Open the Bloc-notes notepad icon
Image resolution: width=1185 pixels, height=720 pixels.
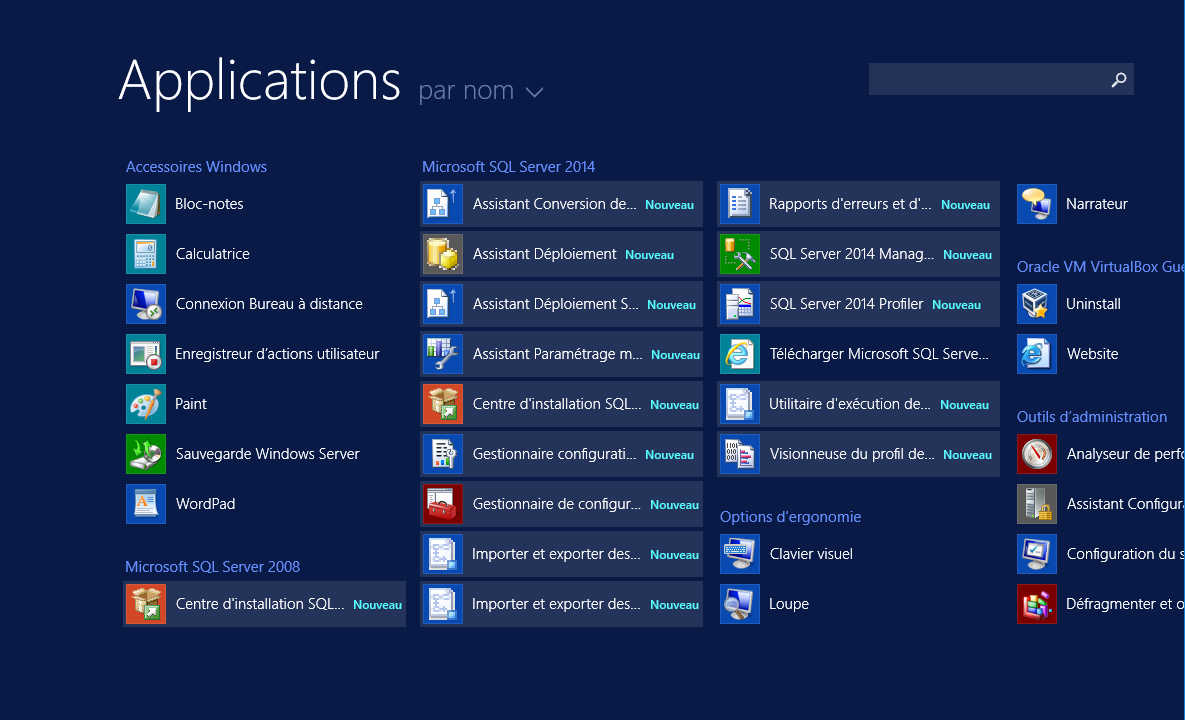(x=146, y=204)
